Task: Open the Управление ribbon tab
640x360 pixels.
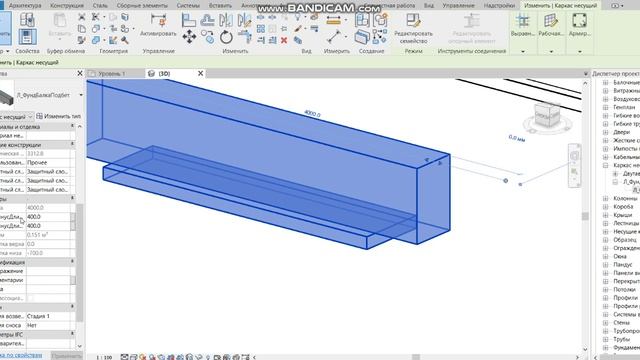Action: click(458, 6)
